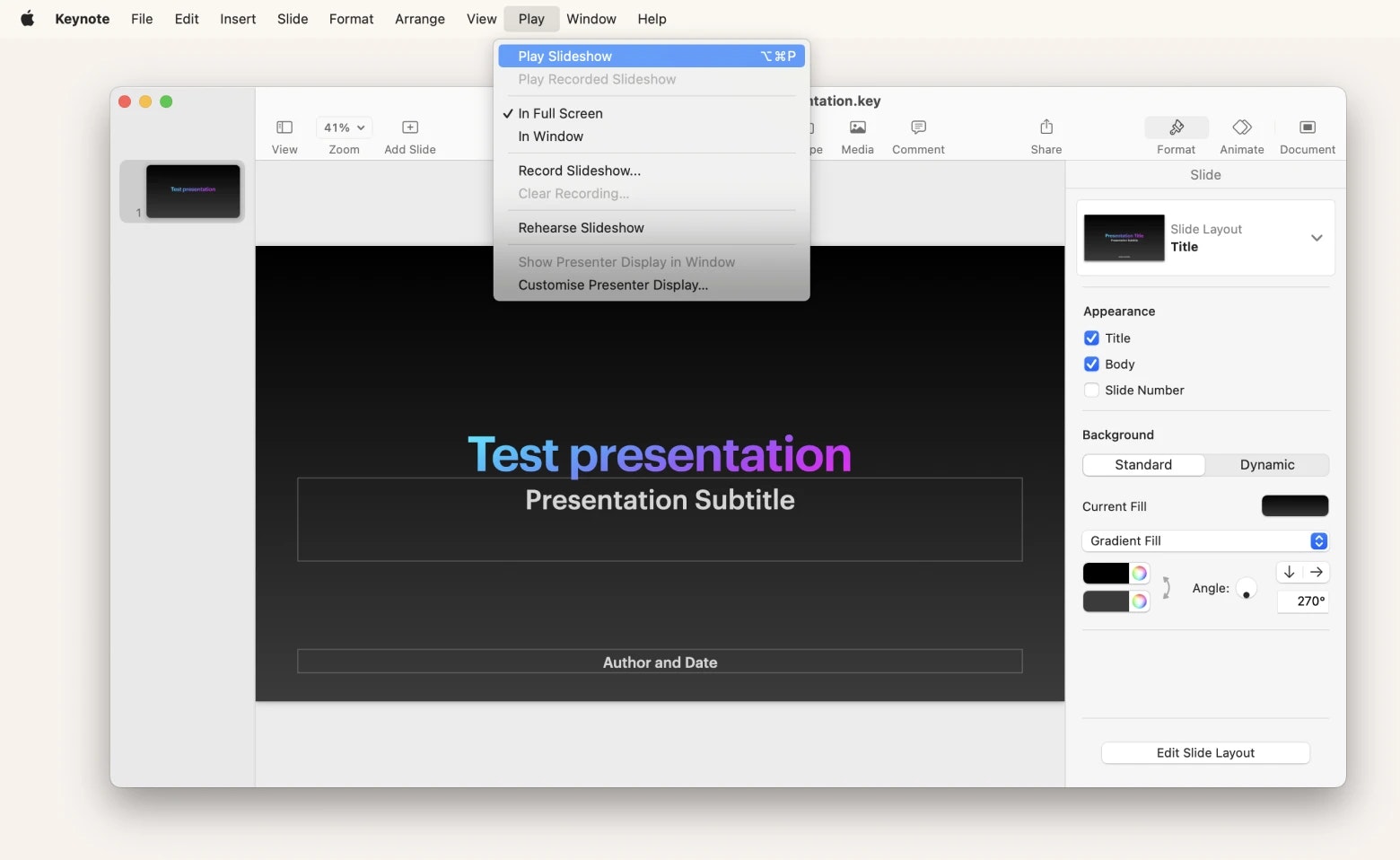Screen dimensions: 1400x860
Task: Open the Format menu in menu bar
Action: [x=352, y=19]
